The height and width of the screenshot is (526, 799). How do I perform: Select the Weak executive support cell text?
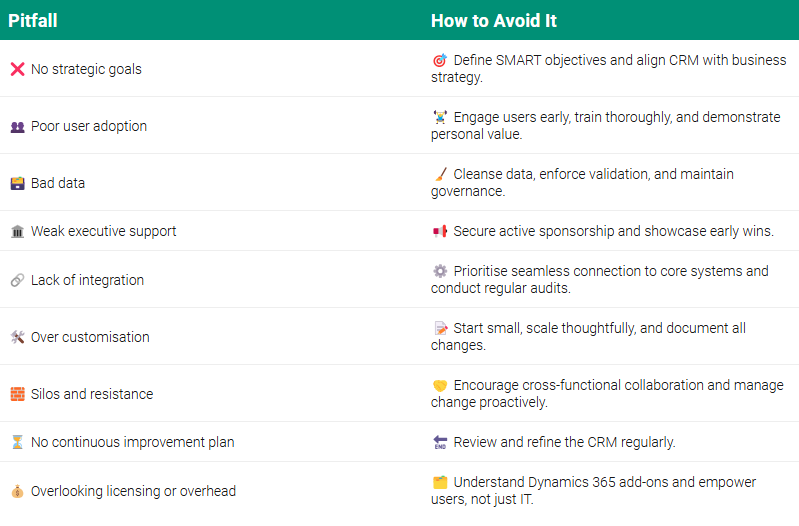tap(103, 231)
